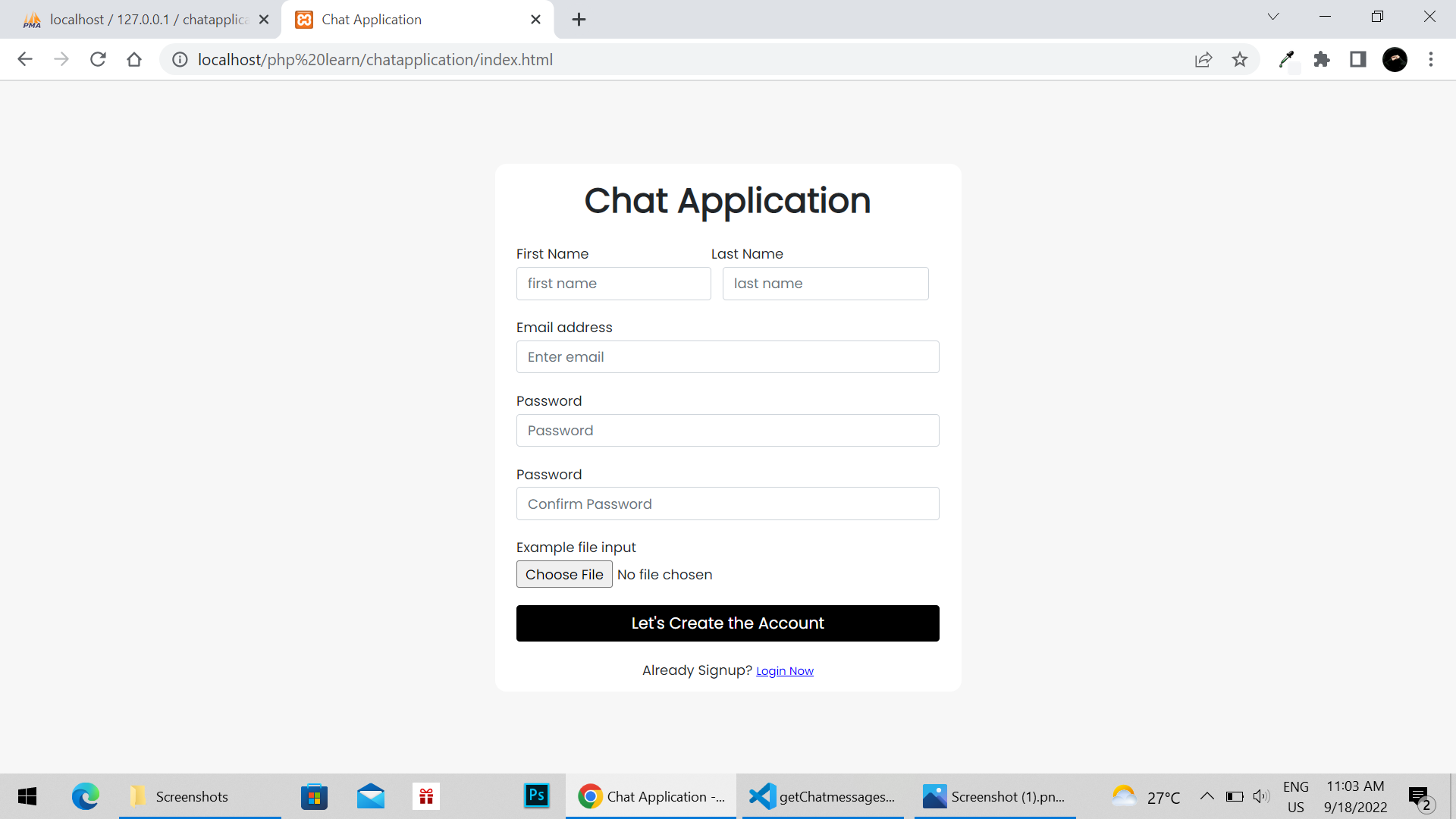The height and width of the screenshot is (819, 1456).
Task: Show hidden system tray icons
Action: pos(1207,796)
